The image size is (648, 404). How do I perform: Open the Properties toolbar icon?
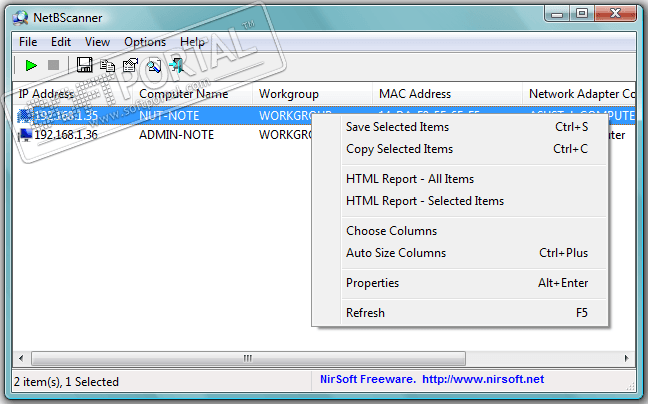coord(131,65)
